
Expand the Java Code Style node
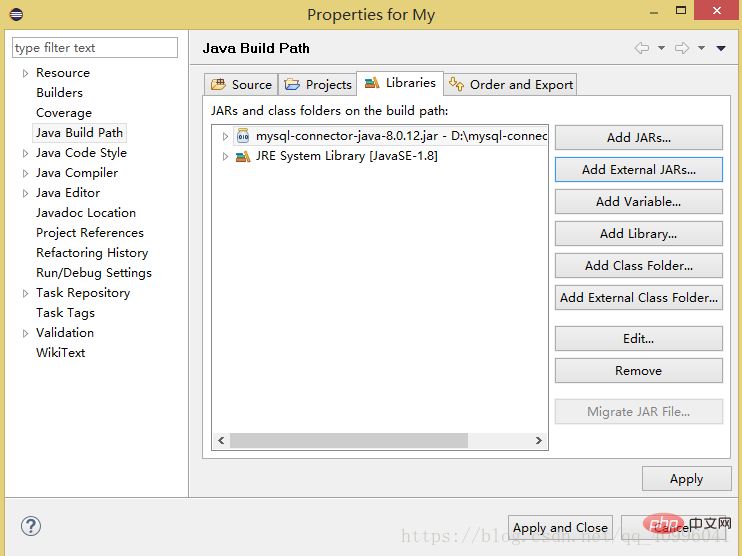(26, 153)
